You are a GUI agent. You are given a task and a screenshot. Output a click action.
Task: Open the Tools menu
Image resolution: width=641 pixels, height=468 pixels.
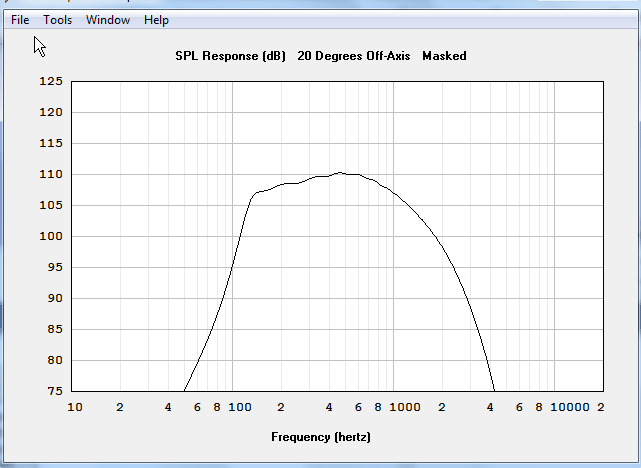[x=58, y=20]
